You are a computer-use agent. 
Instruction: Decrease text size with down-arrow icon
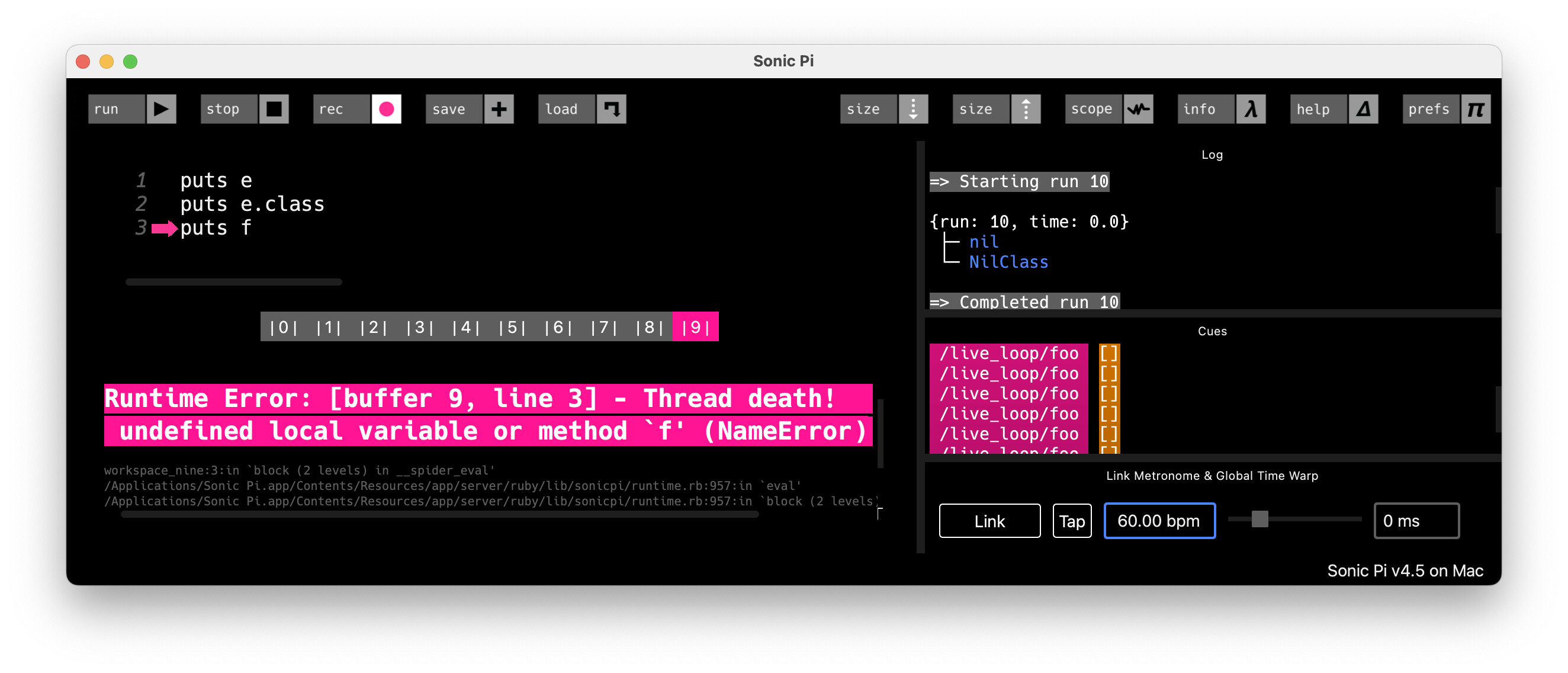tap(912, 109)
